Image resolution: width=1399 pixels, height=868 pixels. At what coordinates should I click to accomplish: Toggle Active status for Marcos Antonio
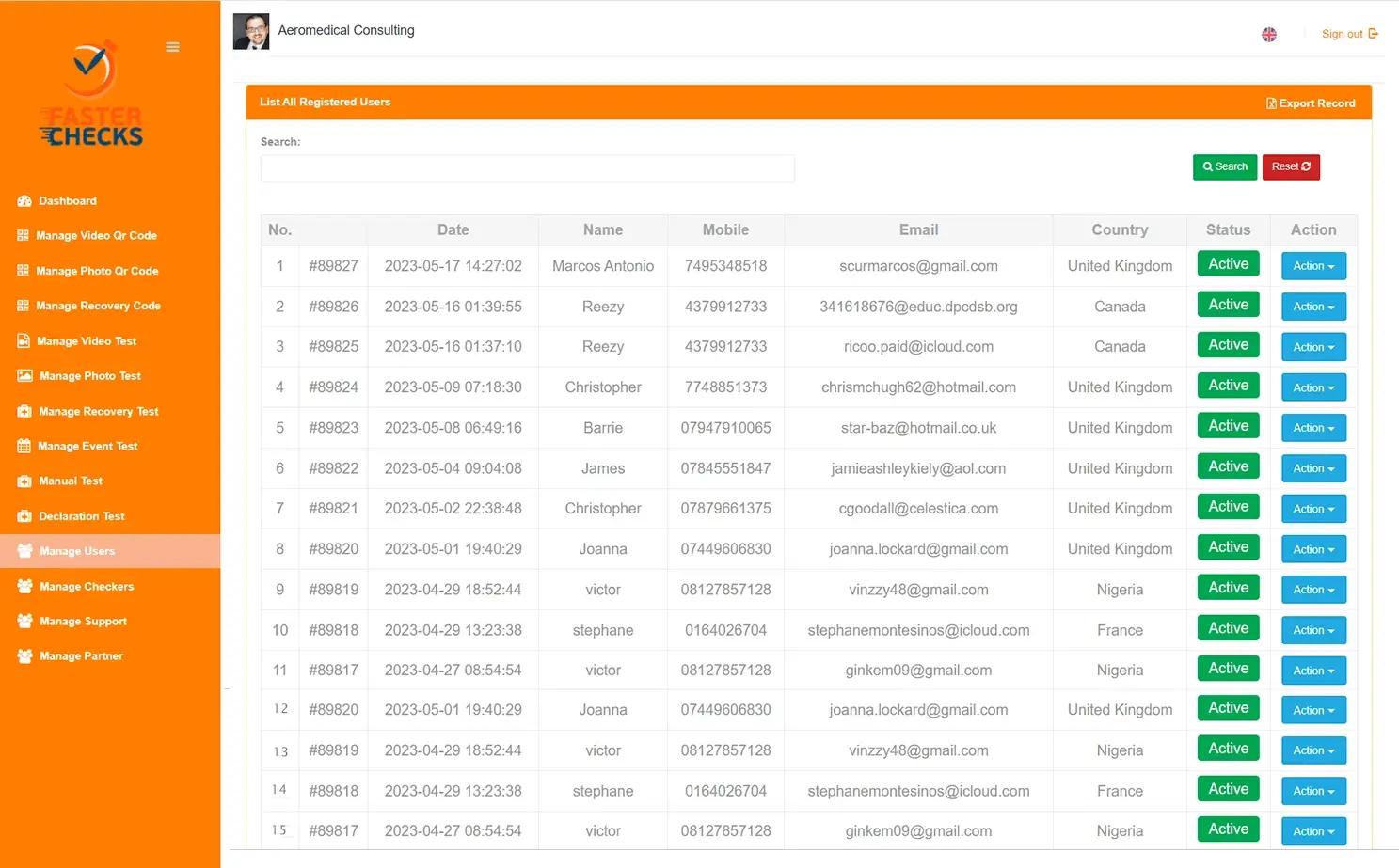pos(1227,263)
